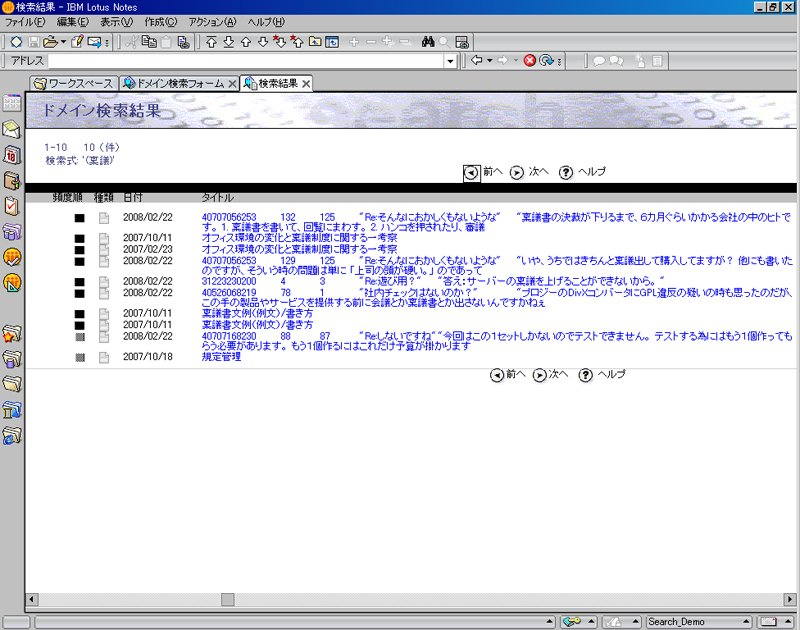Image resolution: width=800 pixels, height=630 pixels.
Task: Click the key security icon in status bar
Action: click(571, 622)
